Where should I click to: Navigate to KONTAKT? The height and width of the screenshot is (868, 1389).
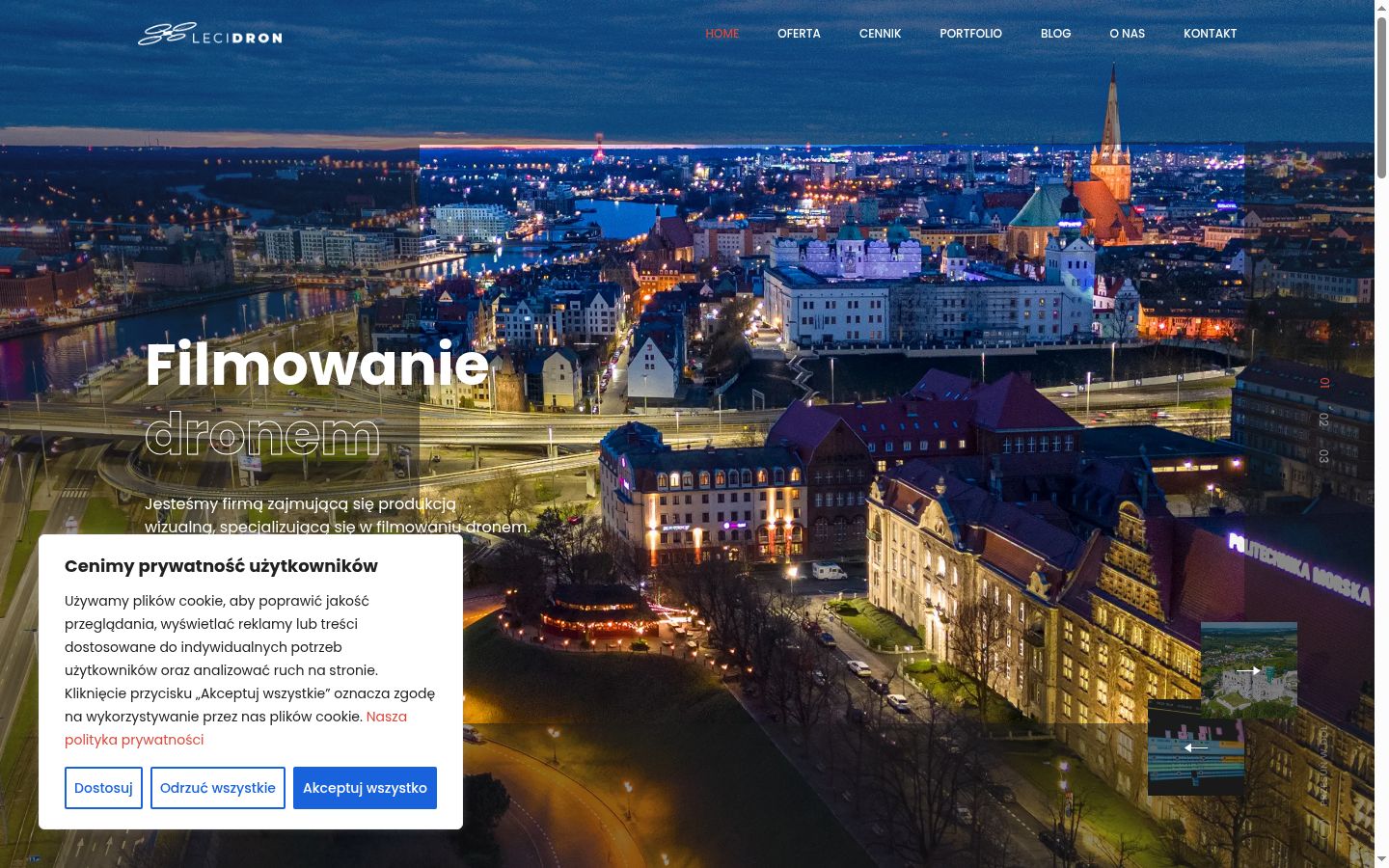coord(1210,34)
